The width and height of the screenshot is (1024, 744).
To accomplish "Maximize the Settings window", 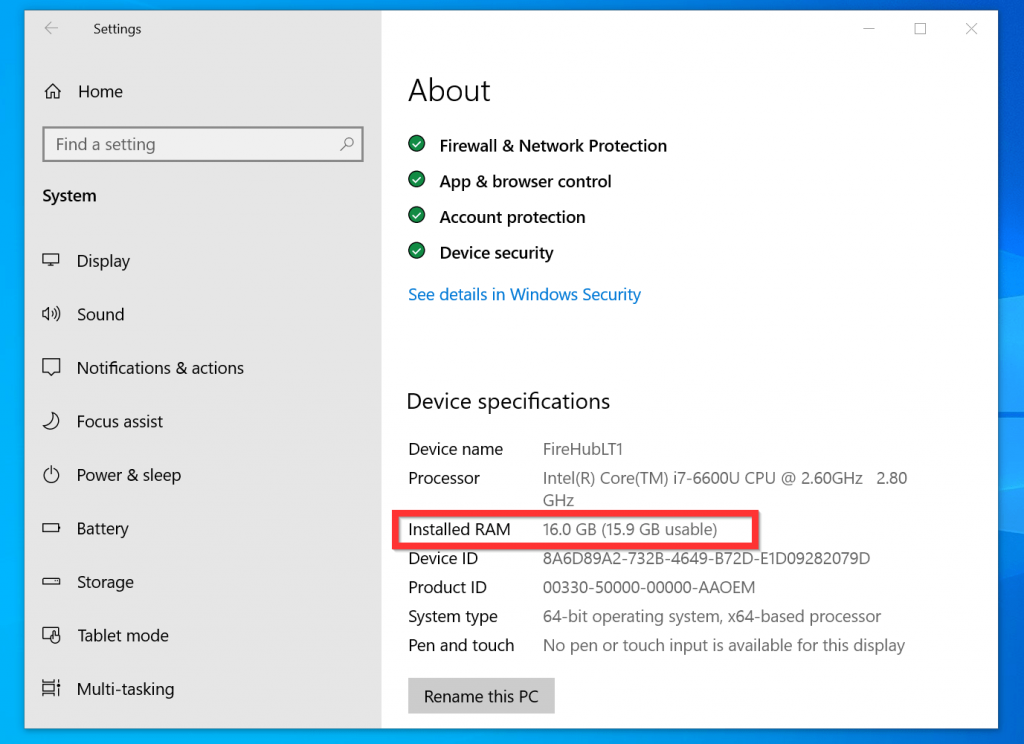I will [x=920, y=29].
